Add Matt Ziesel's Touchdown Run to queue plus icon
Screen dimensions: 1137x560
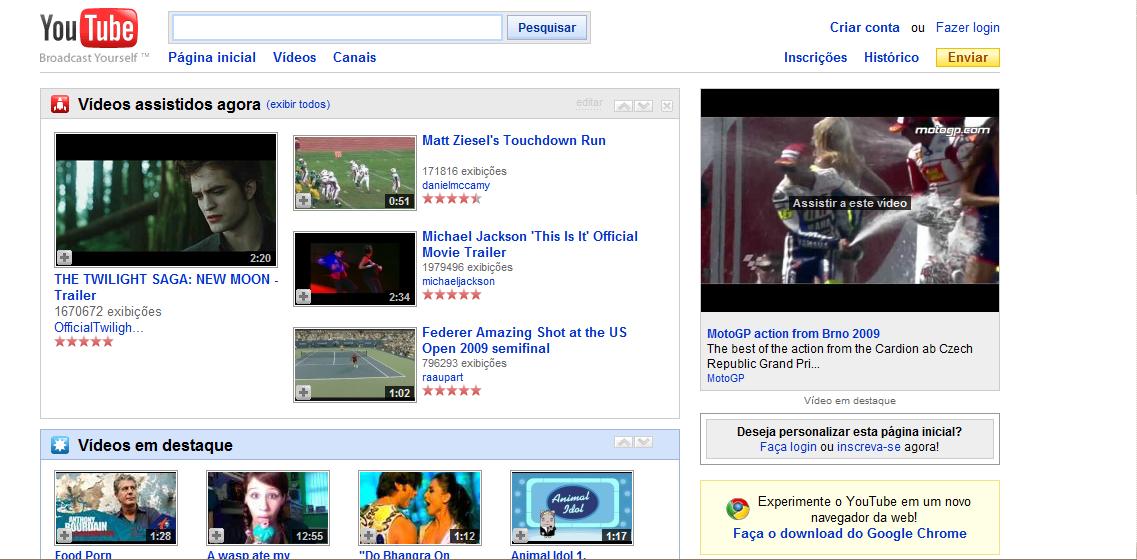click(x=303, y=201)
